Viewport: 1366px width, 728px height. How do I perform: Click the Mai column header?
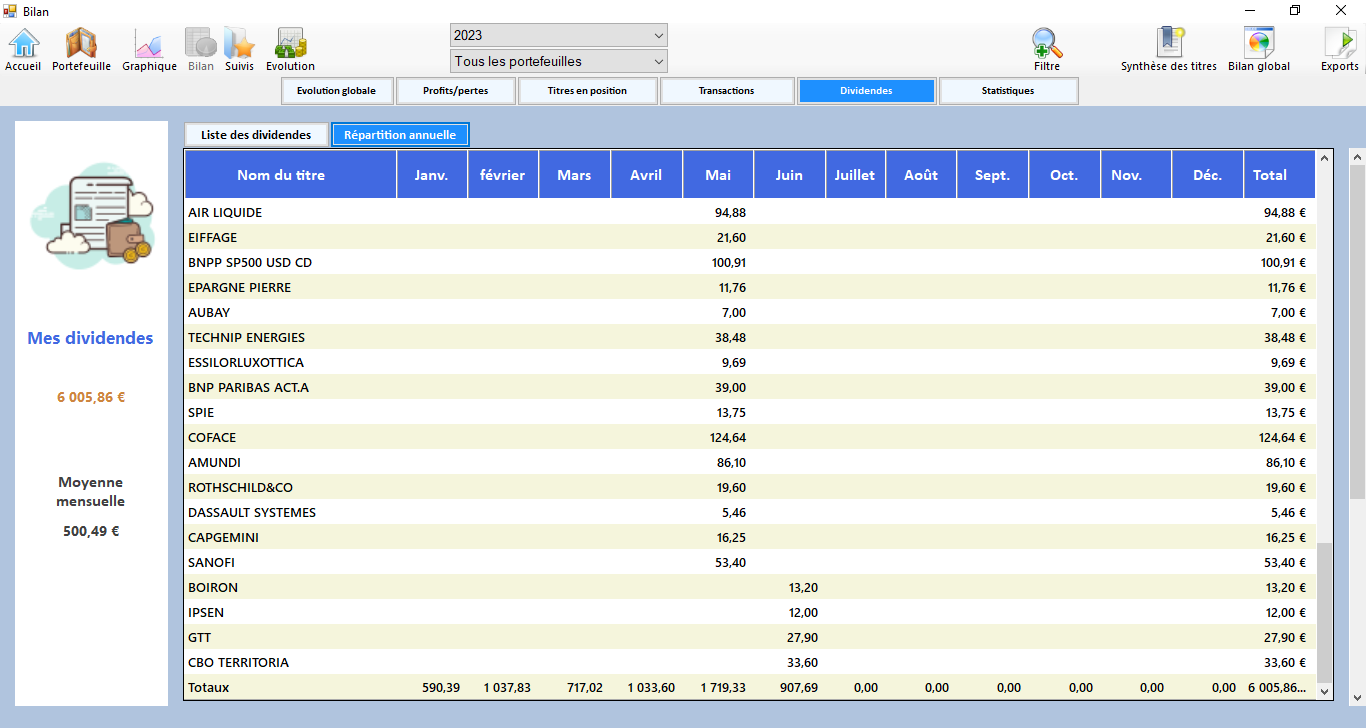tap(718, 174)
